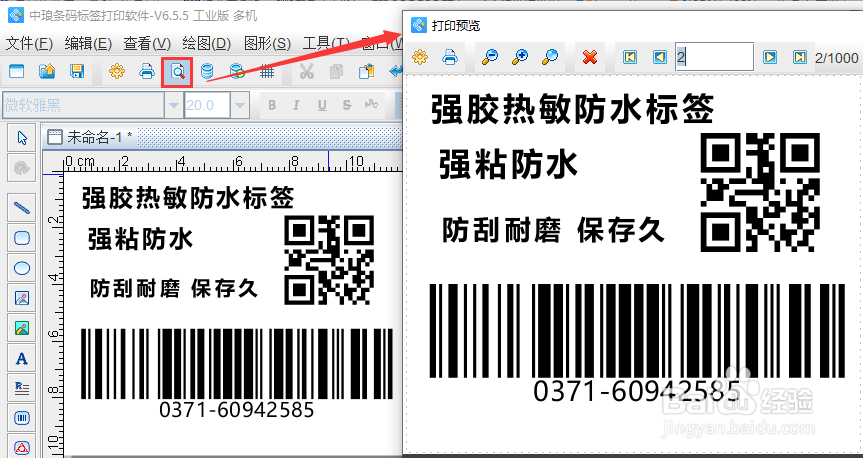Click the font size field showing 20.0
The height and width of the screenshot is (458, 863).
coord(207,105)
